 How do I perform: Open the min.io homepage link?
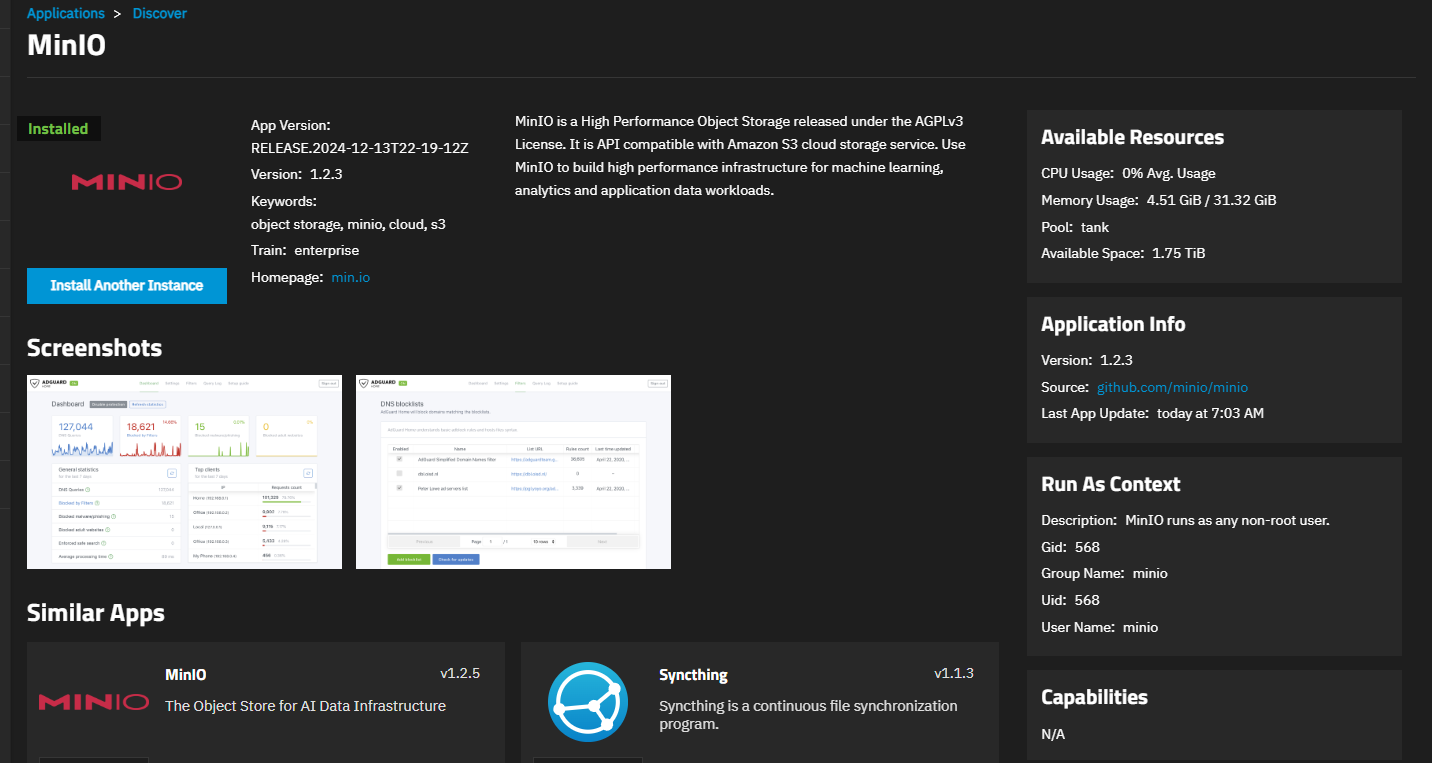(351, 277)
